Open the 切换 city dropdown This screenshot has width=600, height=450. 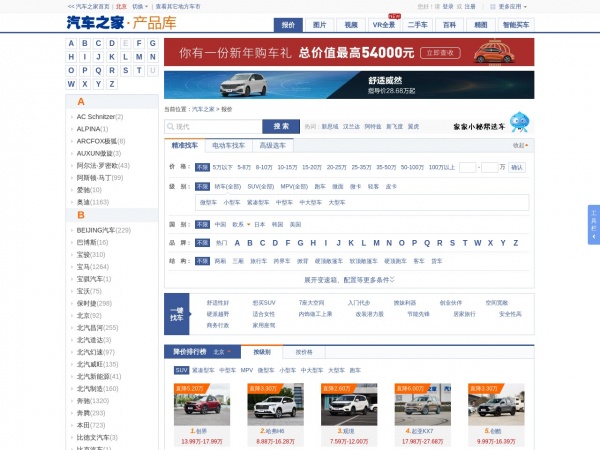pos(140,7)
